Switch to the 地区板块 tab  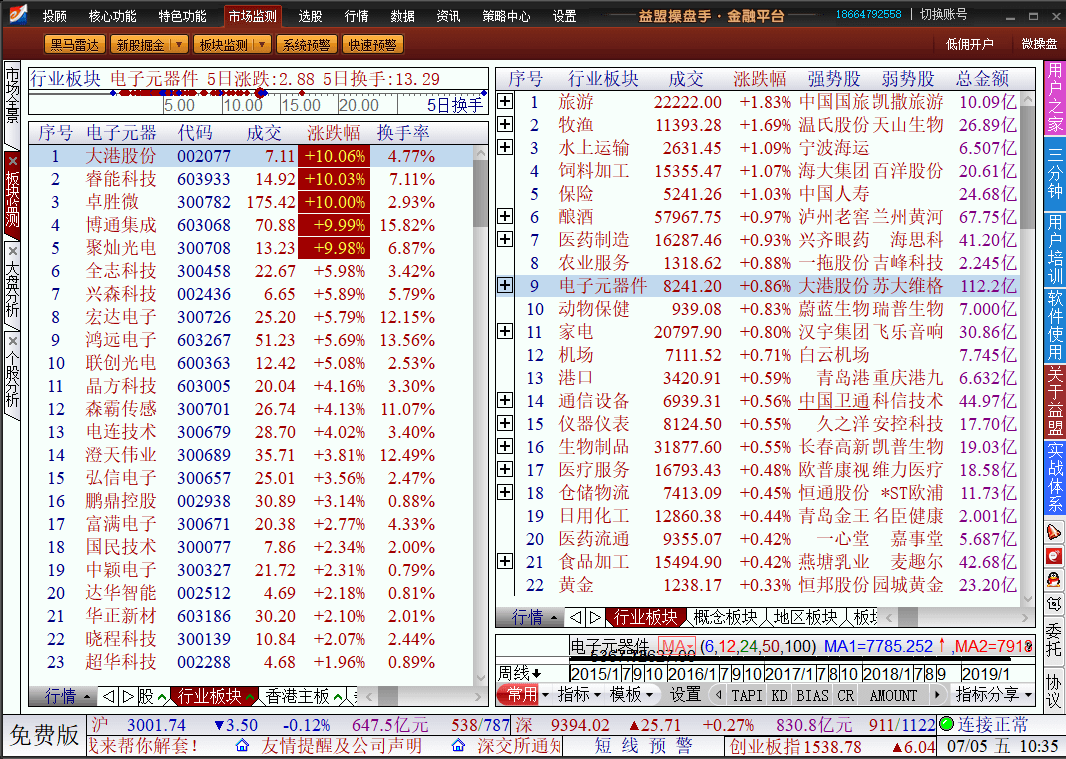pos(805,617)
